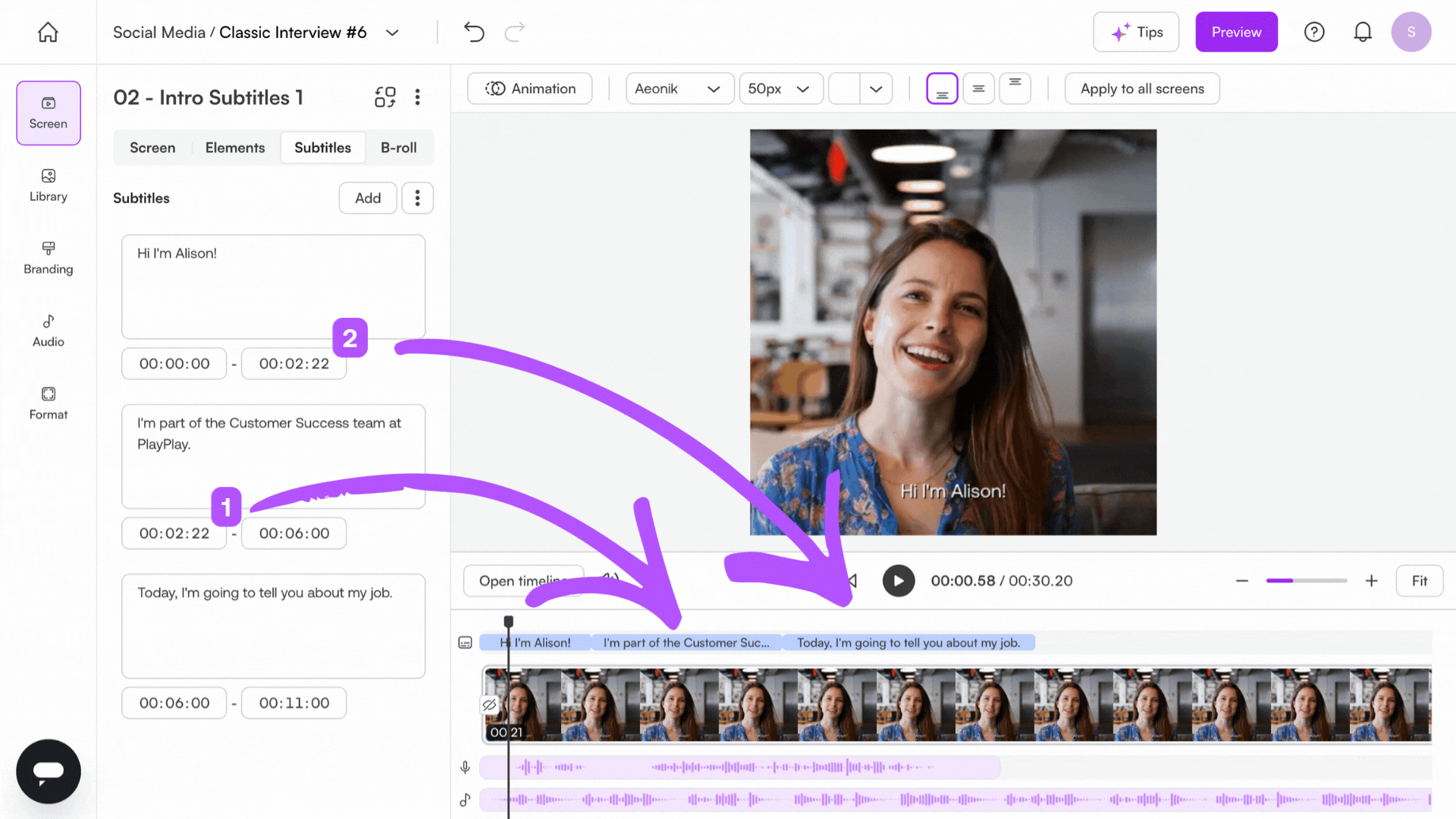Switch to the Elements tab
Screen dimensions: 1456x819
(235, 148)
